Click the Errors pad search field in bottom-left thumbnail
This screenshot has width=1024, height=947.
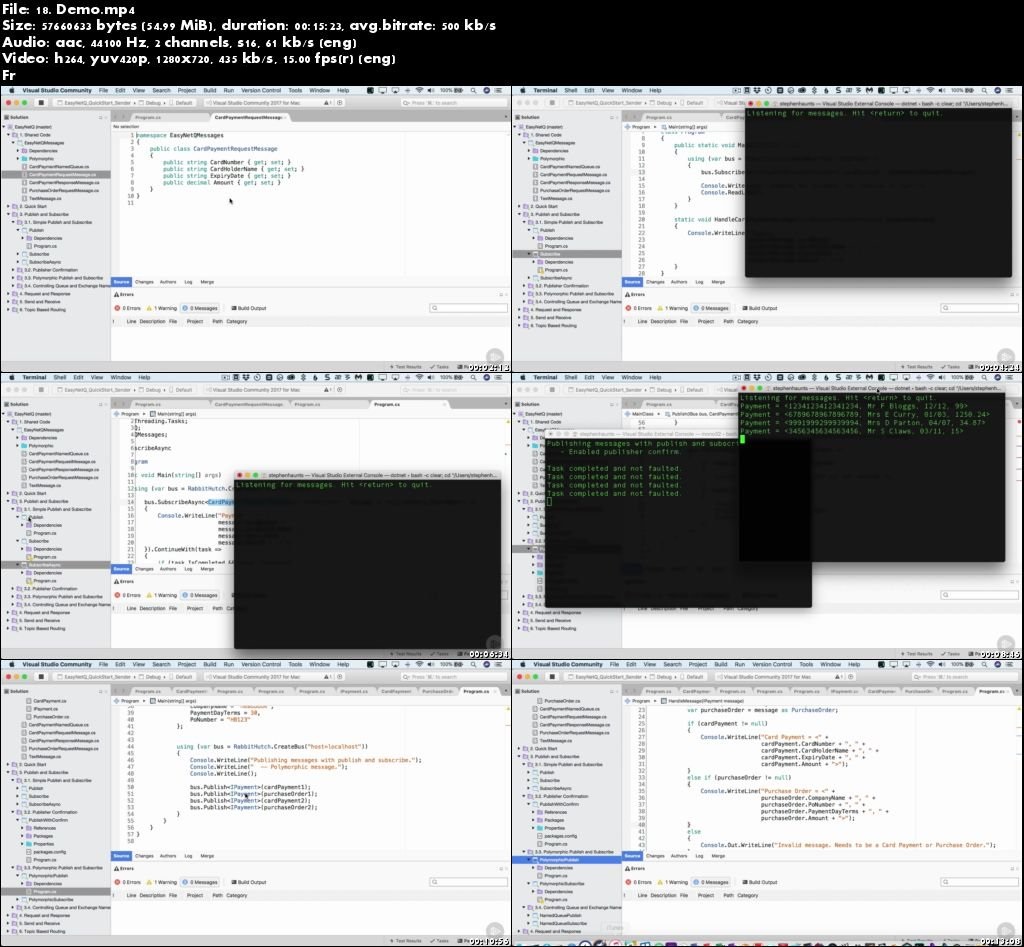coord(470,882)
